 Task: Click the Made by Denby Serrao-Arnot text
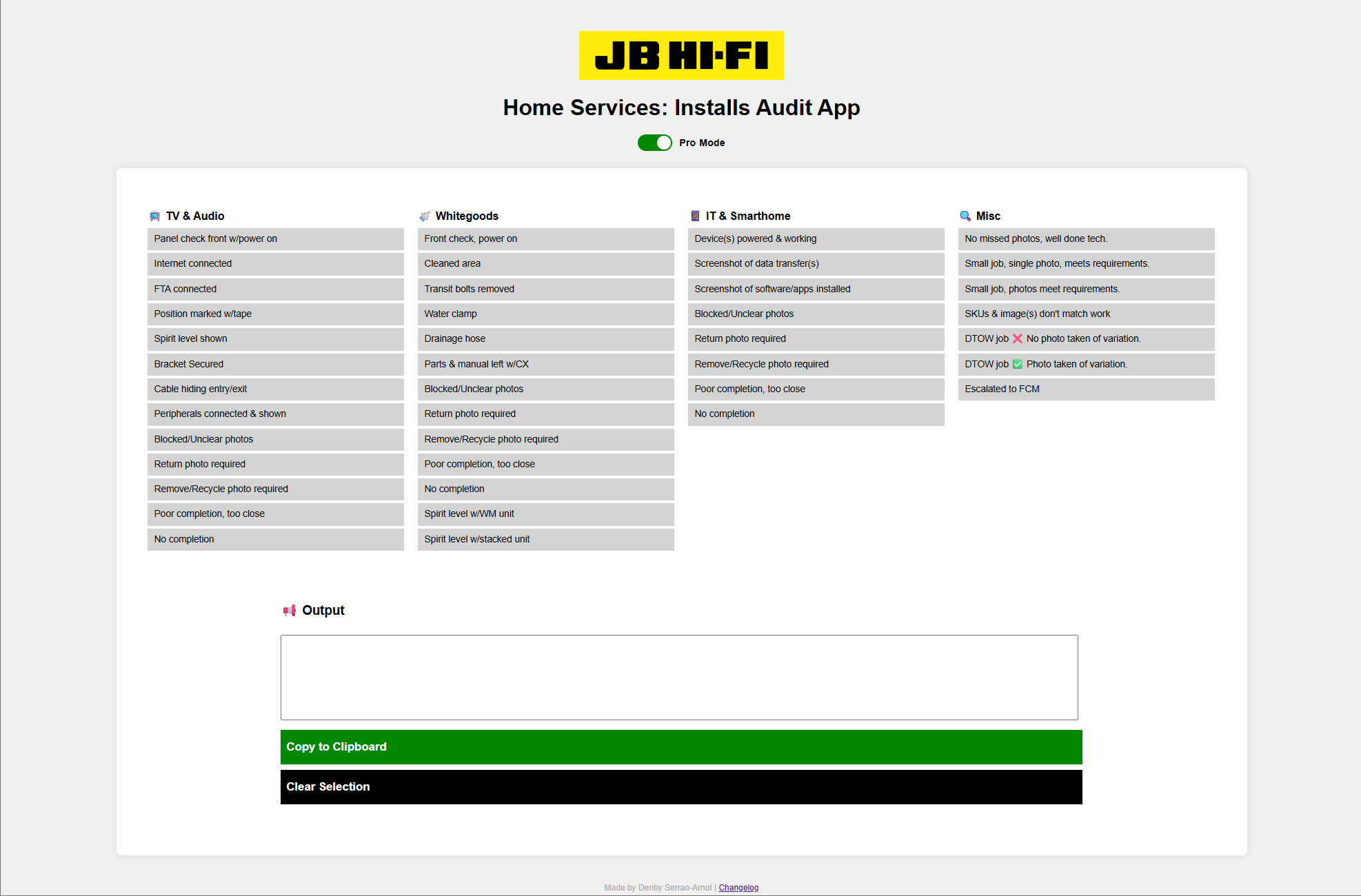(658, 888)
